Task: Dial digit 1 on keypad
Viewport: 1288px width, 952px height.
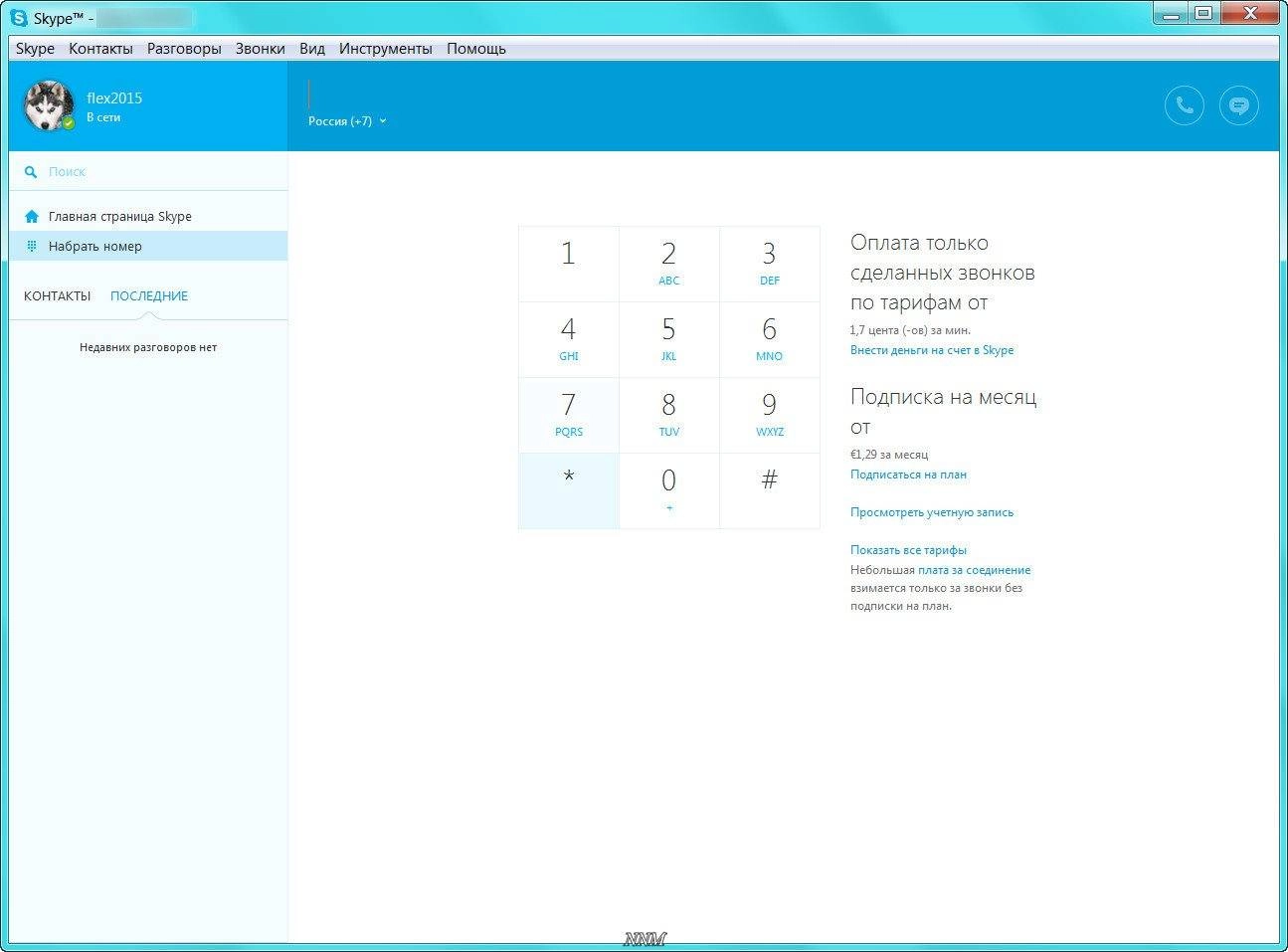Action: [x=568, y=264]
